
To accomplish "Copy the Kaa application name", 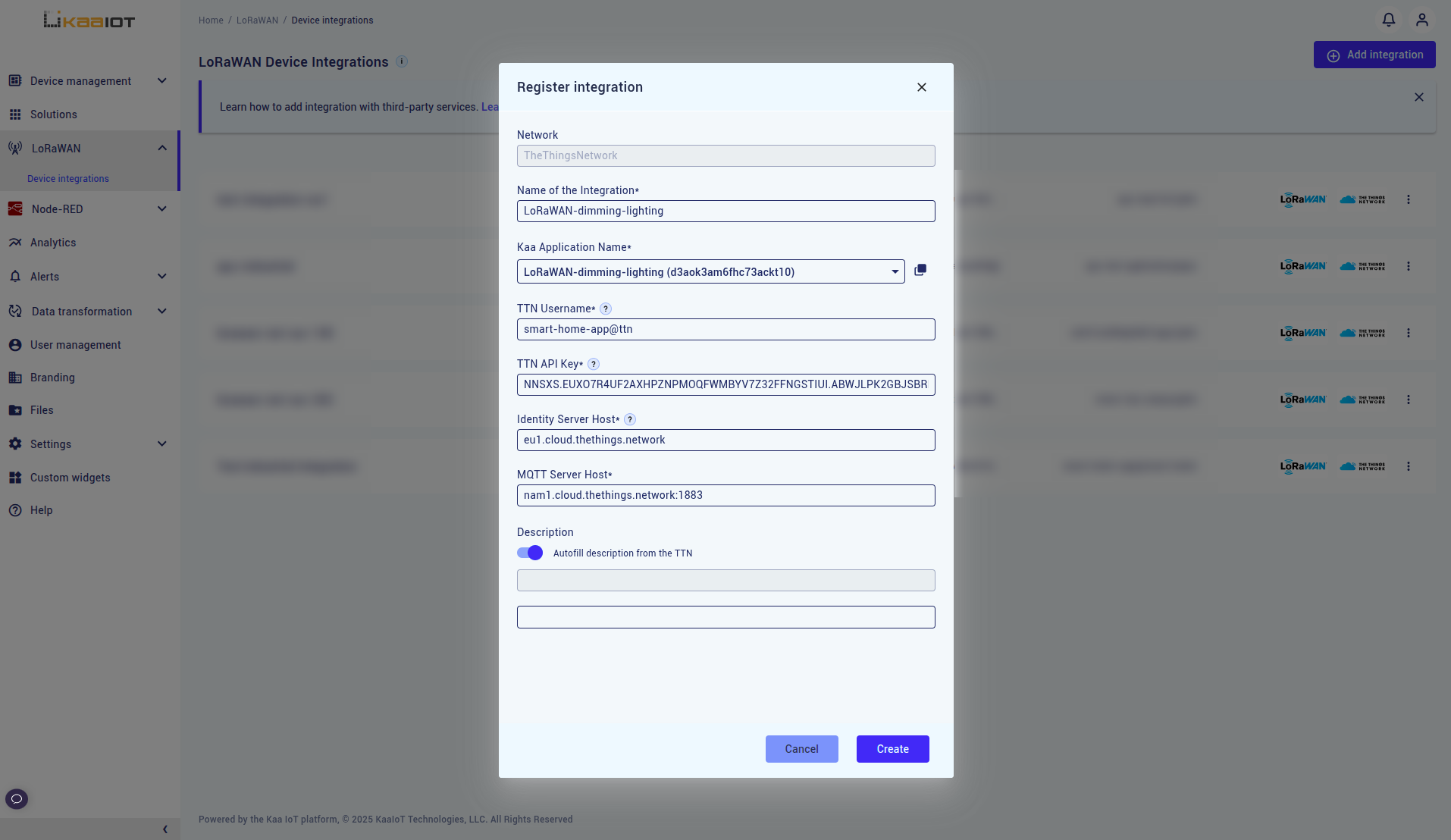I will (920, 270).
